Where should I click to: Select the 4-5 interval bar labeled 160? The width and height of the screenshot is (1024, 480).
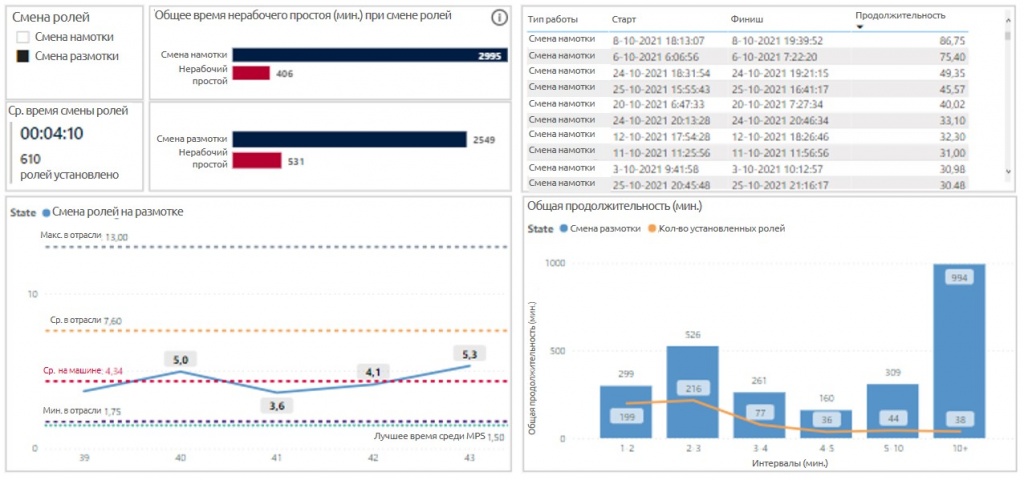[825, 424]
